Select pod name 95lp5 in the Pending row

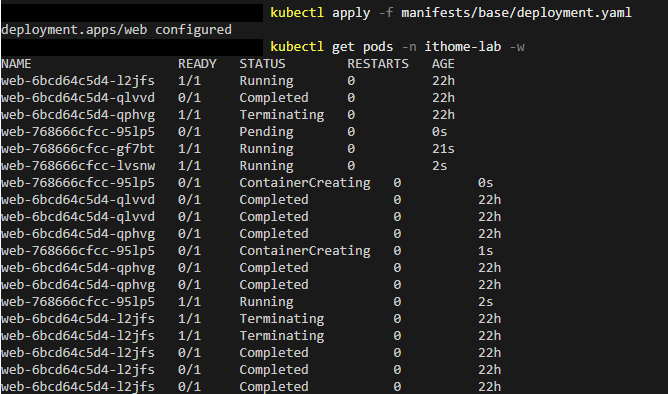[78, 132]
